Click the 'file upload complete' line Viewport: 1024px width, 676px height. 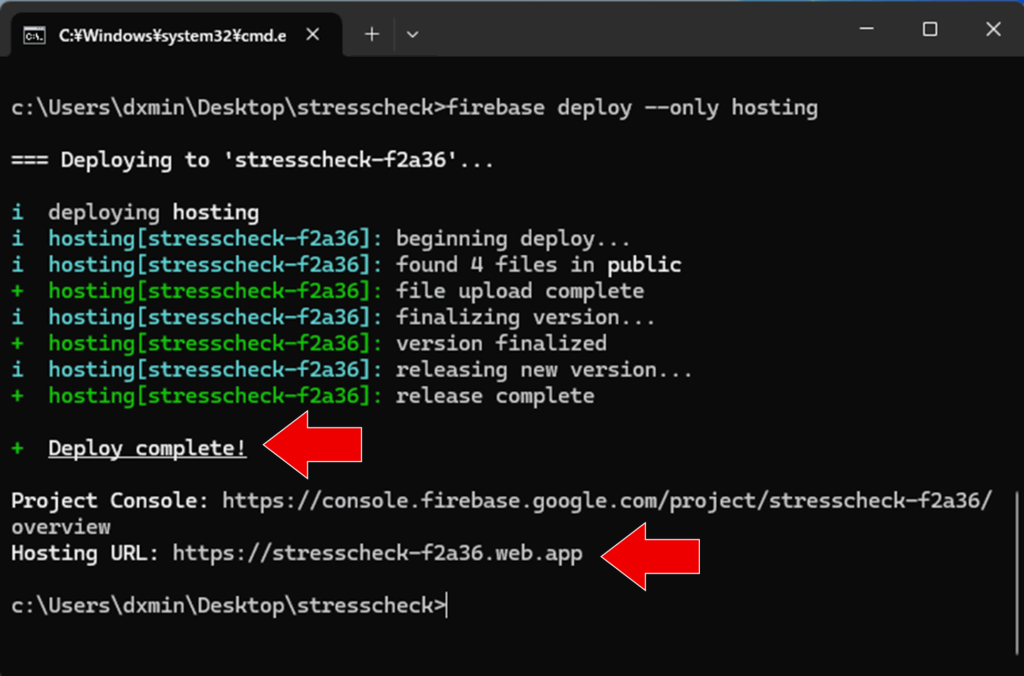click(x=327, y=291)
